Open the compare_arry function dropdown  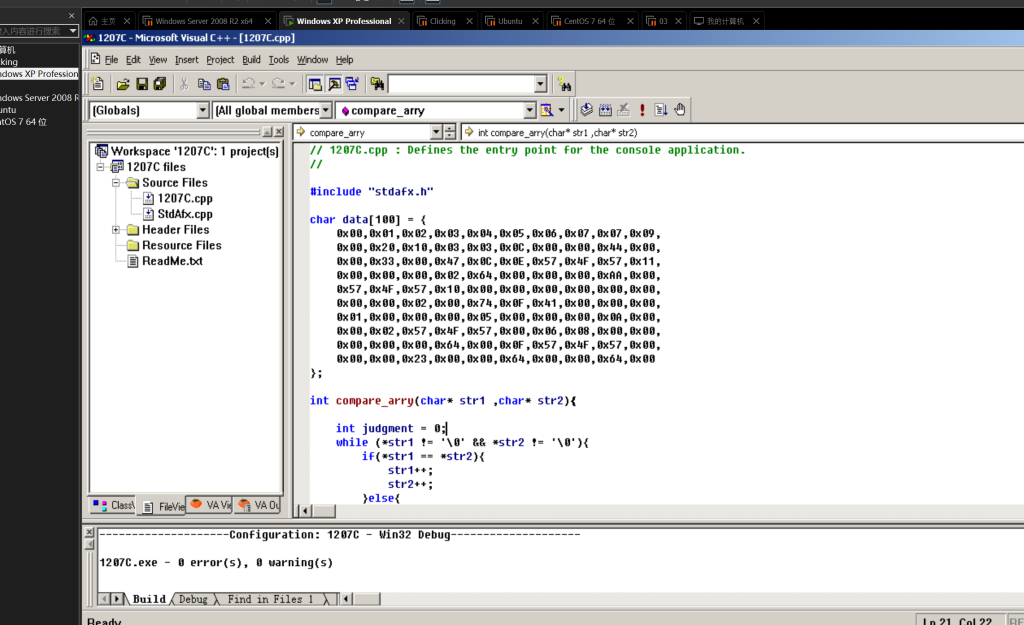tap(530, 110)
